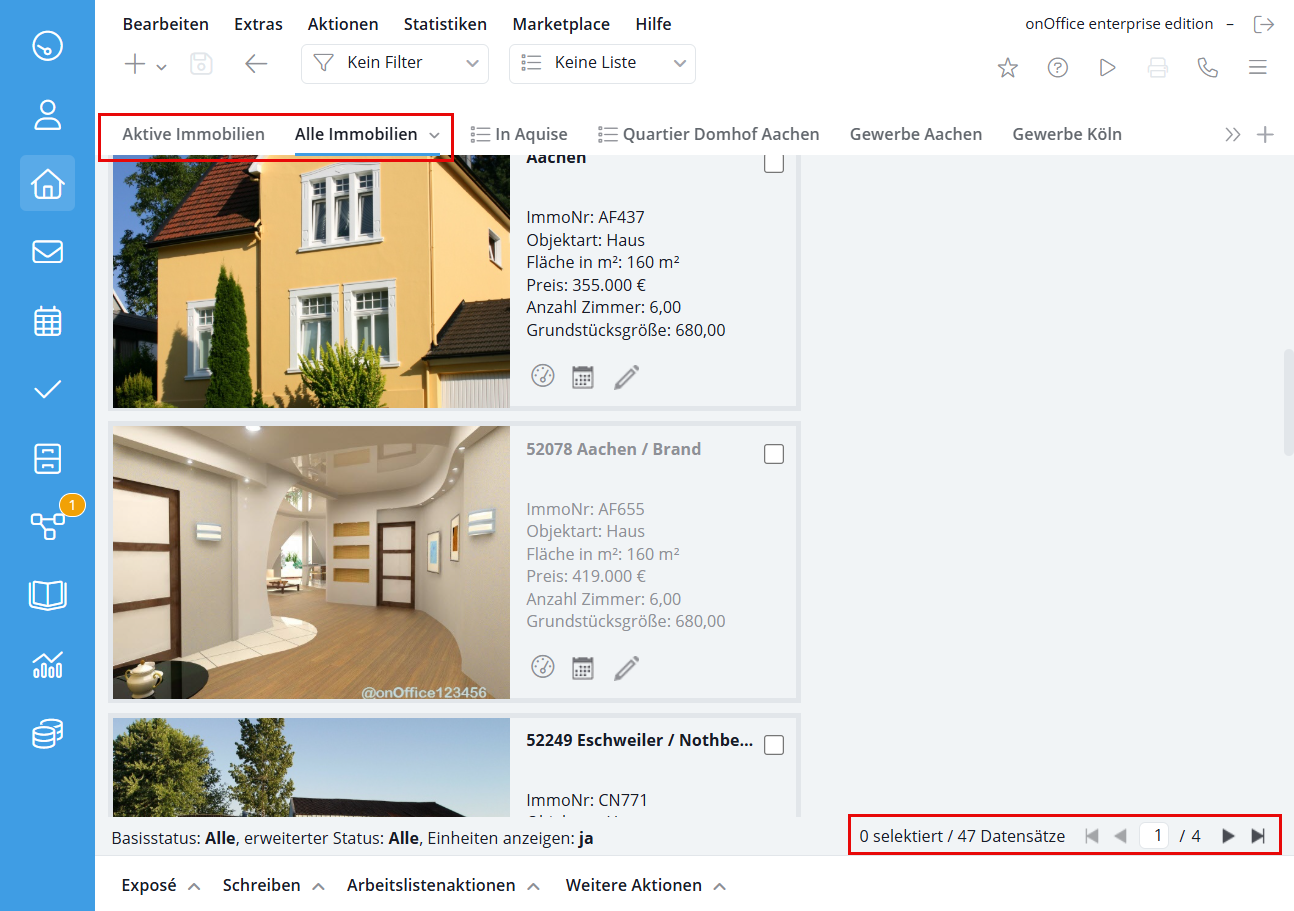Open the Marketplace menu
Image resolution: width=1294 pixels, height=911 pixels.
pyautogui.click(x=561, y=24)
